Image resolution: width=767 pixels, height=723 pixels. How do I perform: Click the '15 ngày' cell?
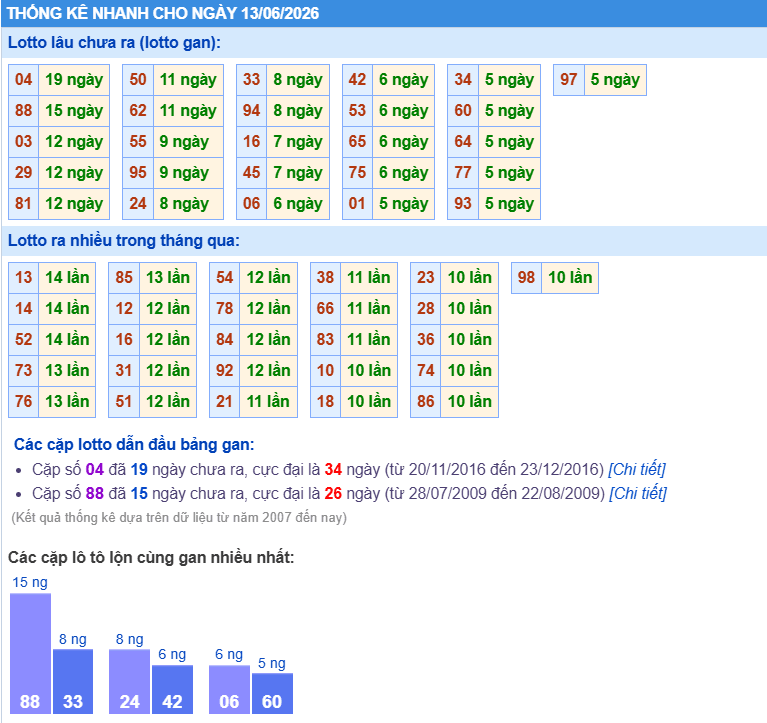click(x=74, y=111)
